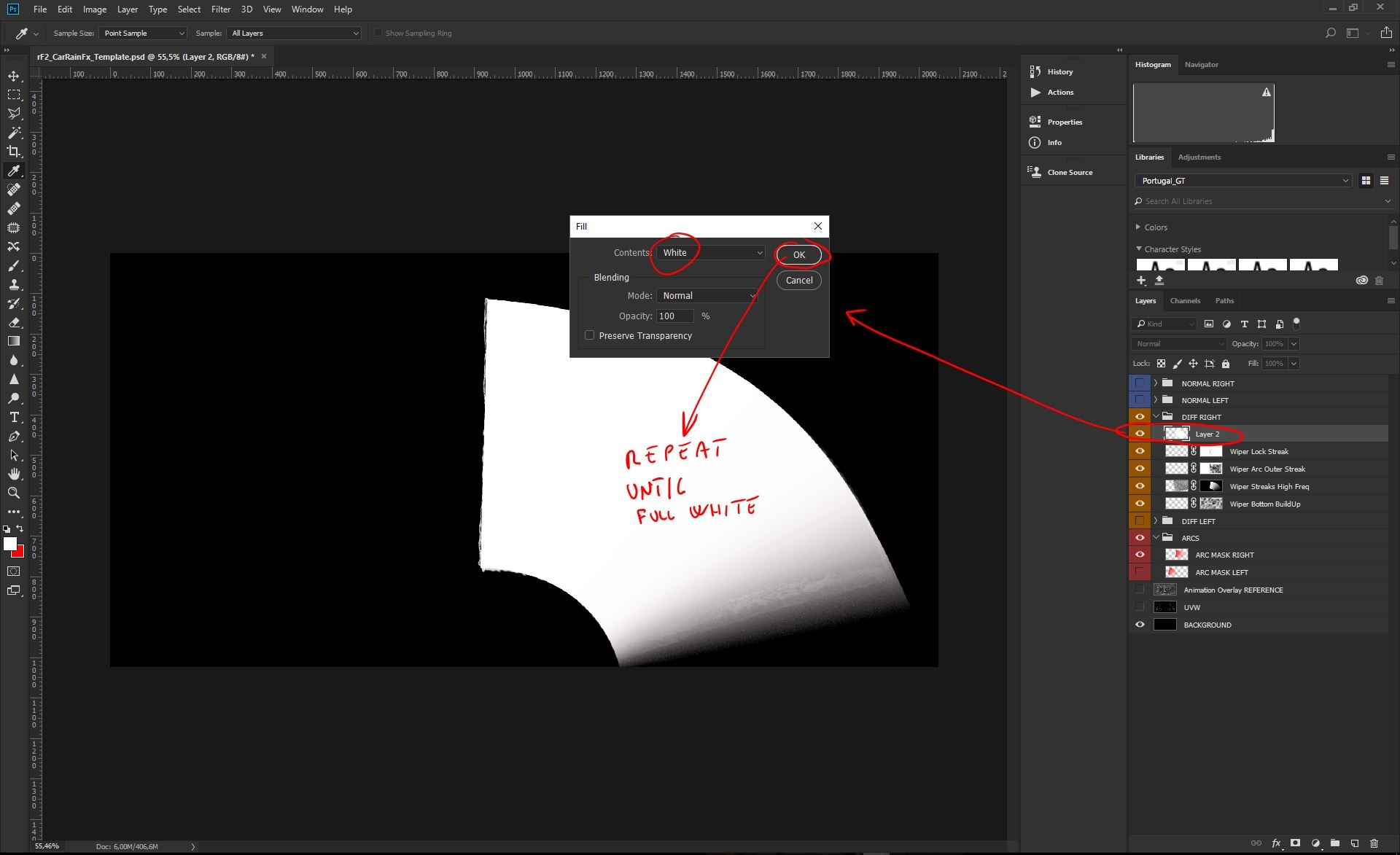Select the Magic Wand tool
Viewport: 1400px width, 855px height.
click(x=14, y=133)
